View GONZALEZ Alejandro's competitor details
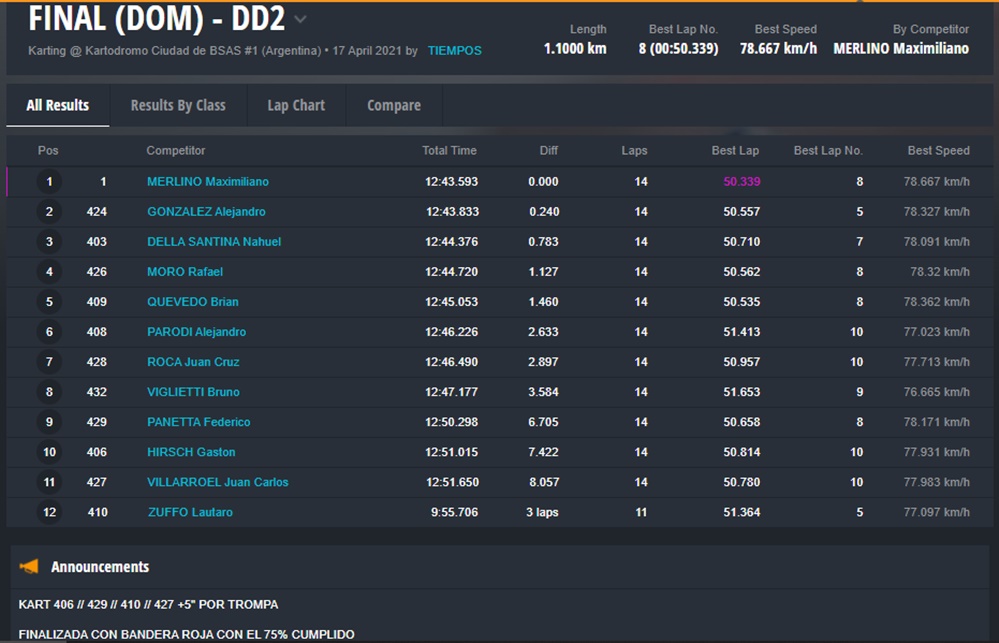The image size is (999, 643). pos(206,212)
